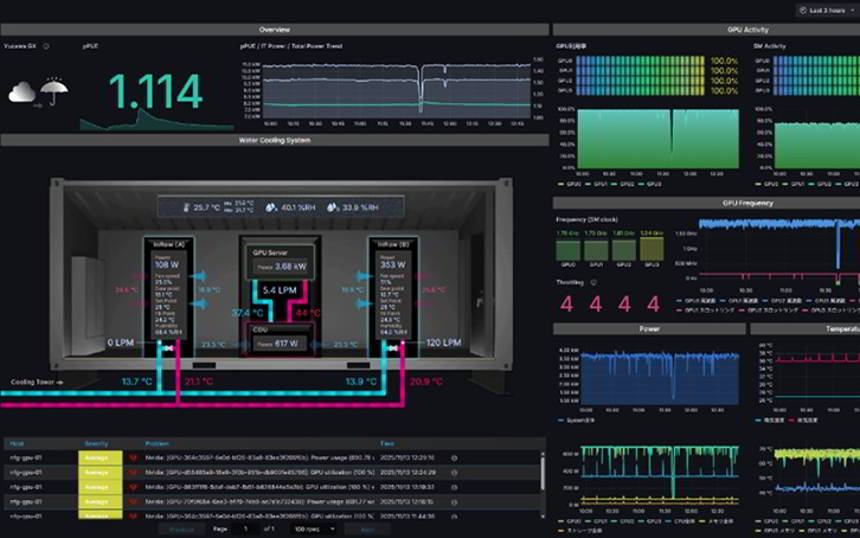Toggle GPU3 series in GPU utilization legend

click(x=650, y=184)
